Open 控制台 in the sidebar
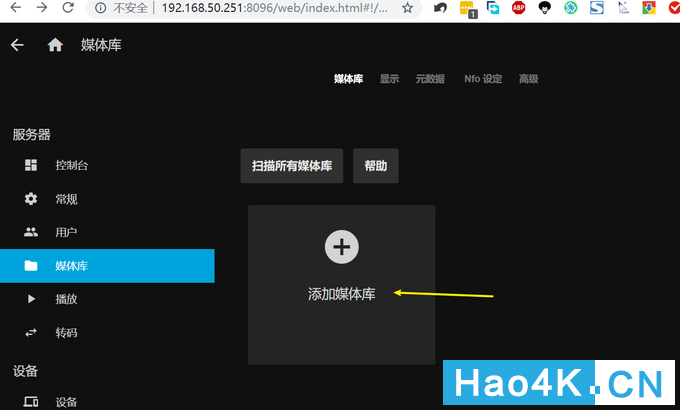Image resolution: width=680 pixels, height=410 pixels. tap(107, 165)
